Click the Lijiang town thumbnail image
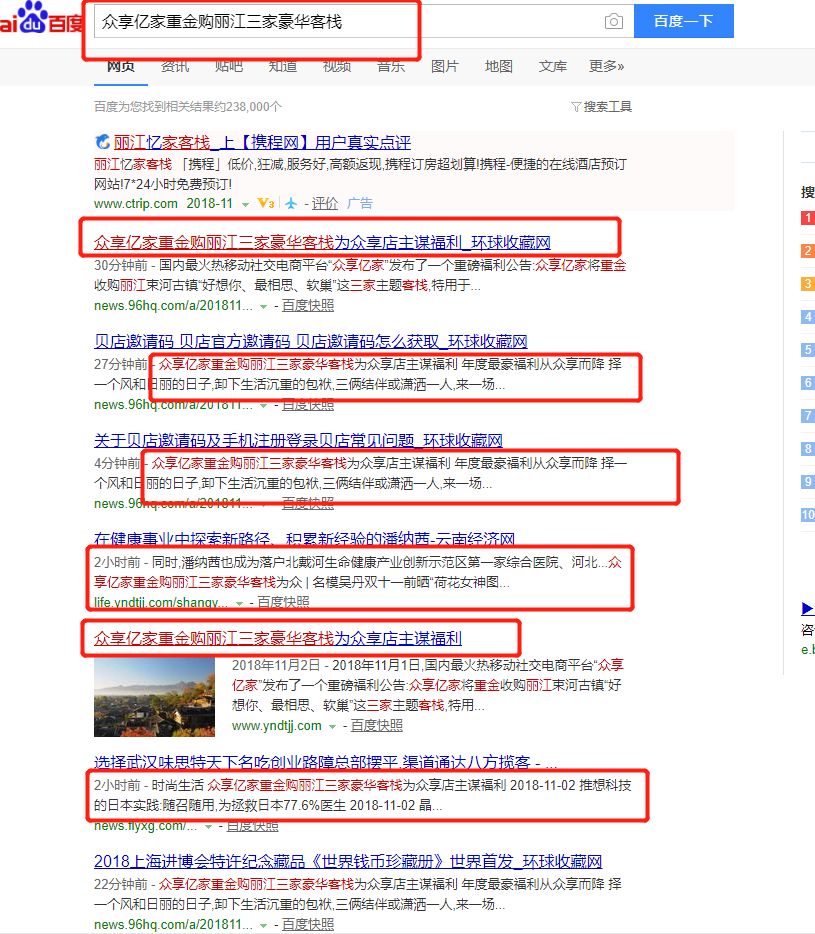Screen dimensions: 815x934 click(x=154, y=697)
